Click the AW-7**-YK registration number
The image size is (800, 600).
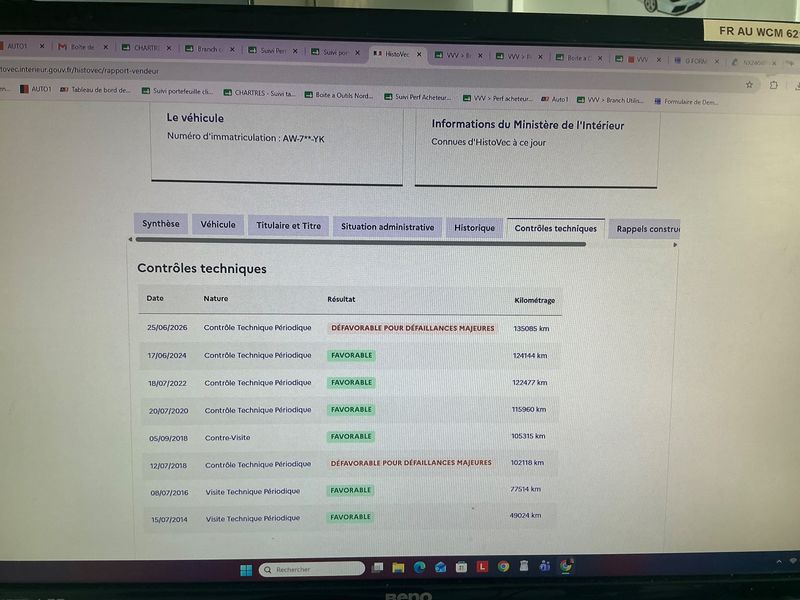tap(304, 138)
